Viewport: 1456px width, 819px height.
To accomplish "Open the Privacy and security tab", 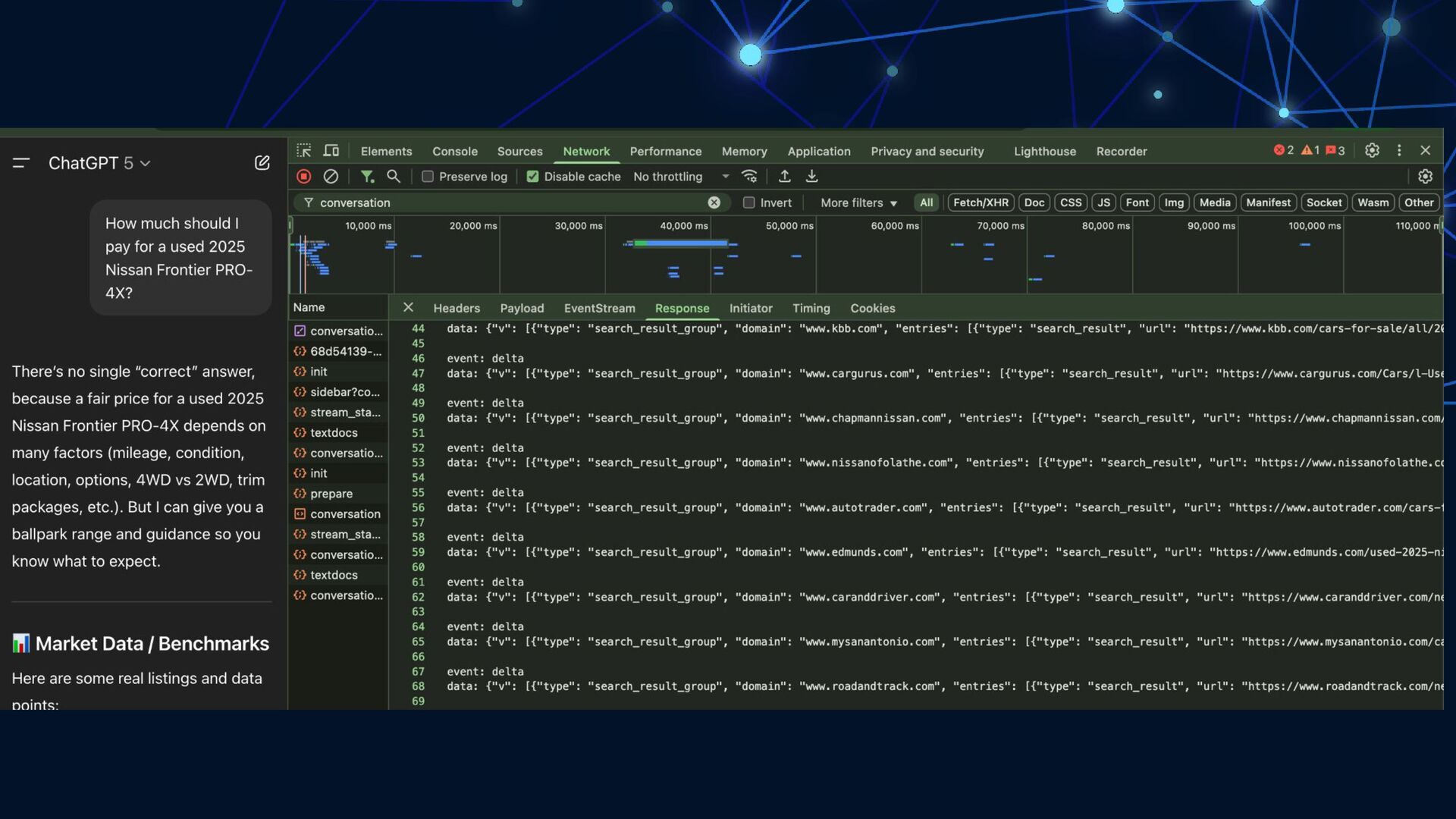I will (927, 151).
